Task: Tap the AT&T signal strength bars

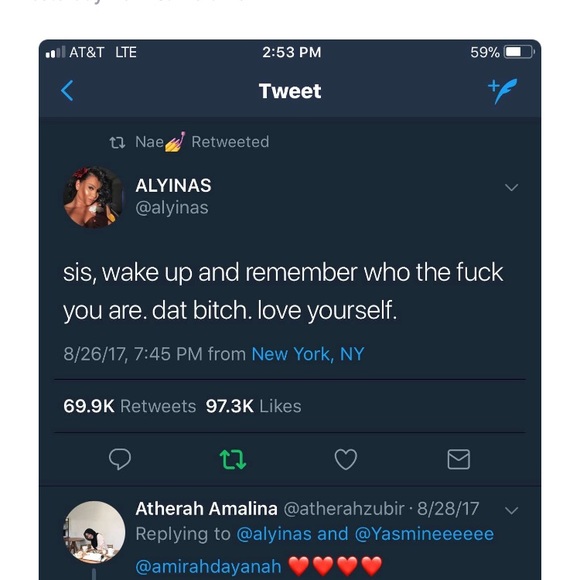Action: click(x=55, y=52)
